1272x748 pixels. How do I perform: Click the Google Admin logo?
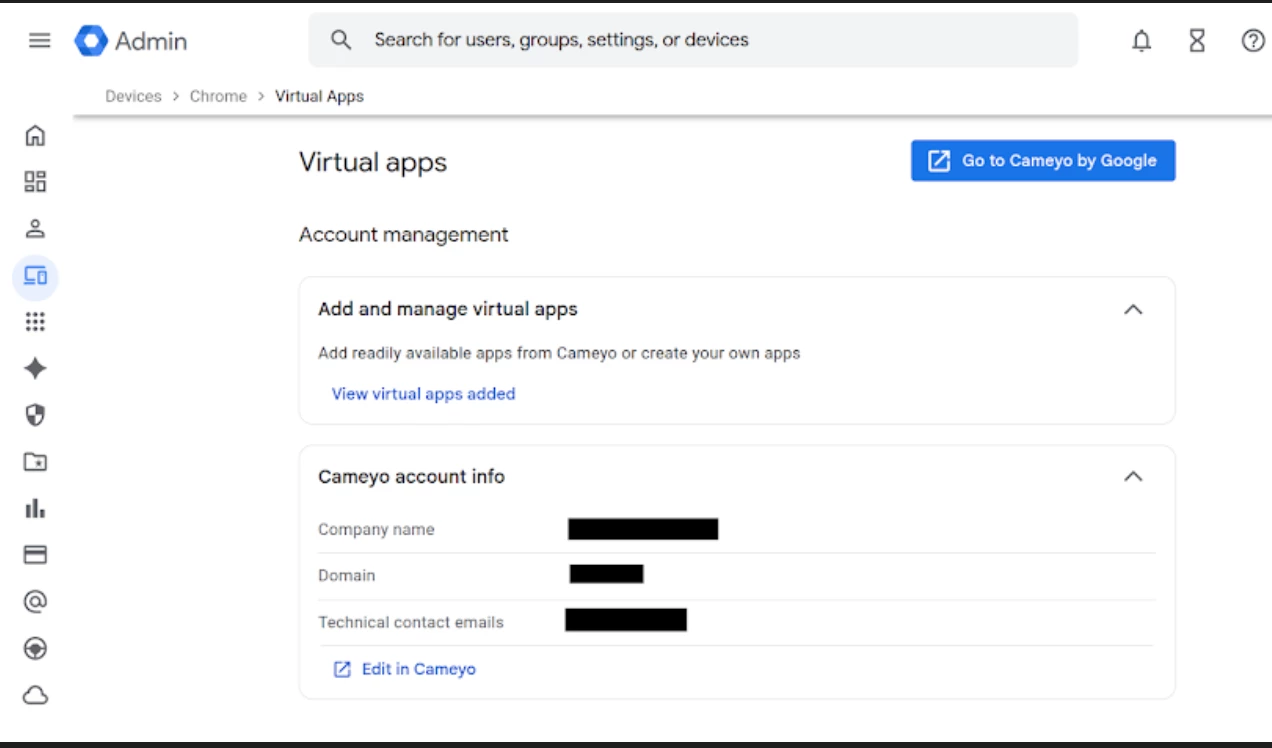(131, 40)
